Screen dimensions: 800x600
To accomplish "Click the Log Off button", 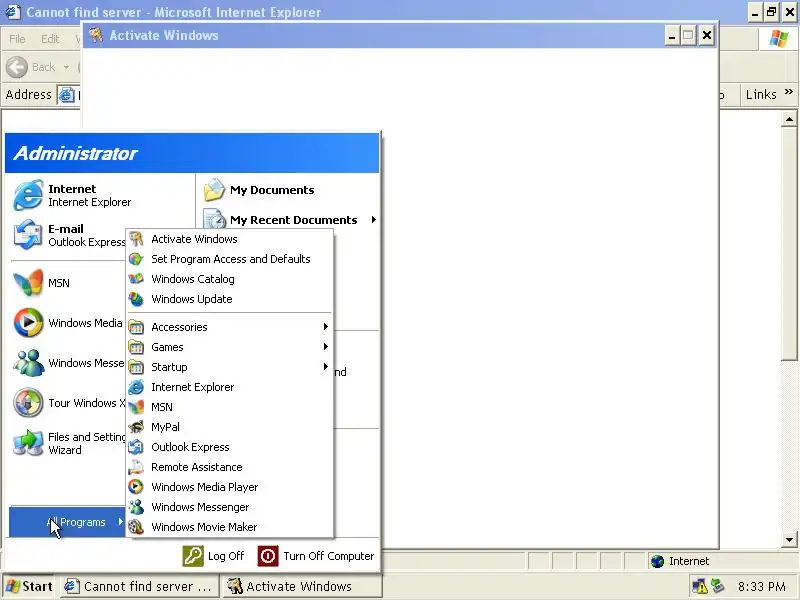I will click(213, 556).
